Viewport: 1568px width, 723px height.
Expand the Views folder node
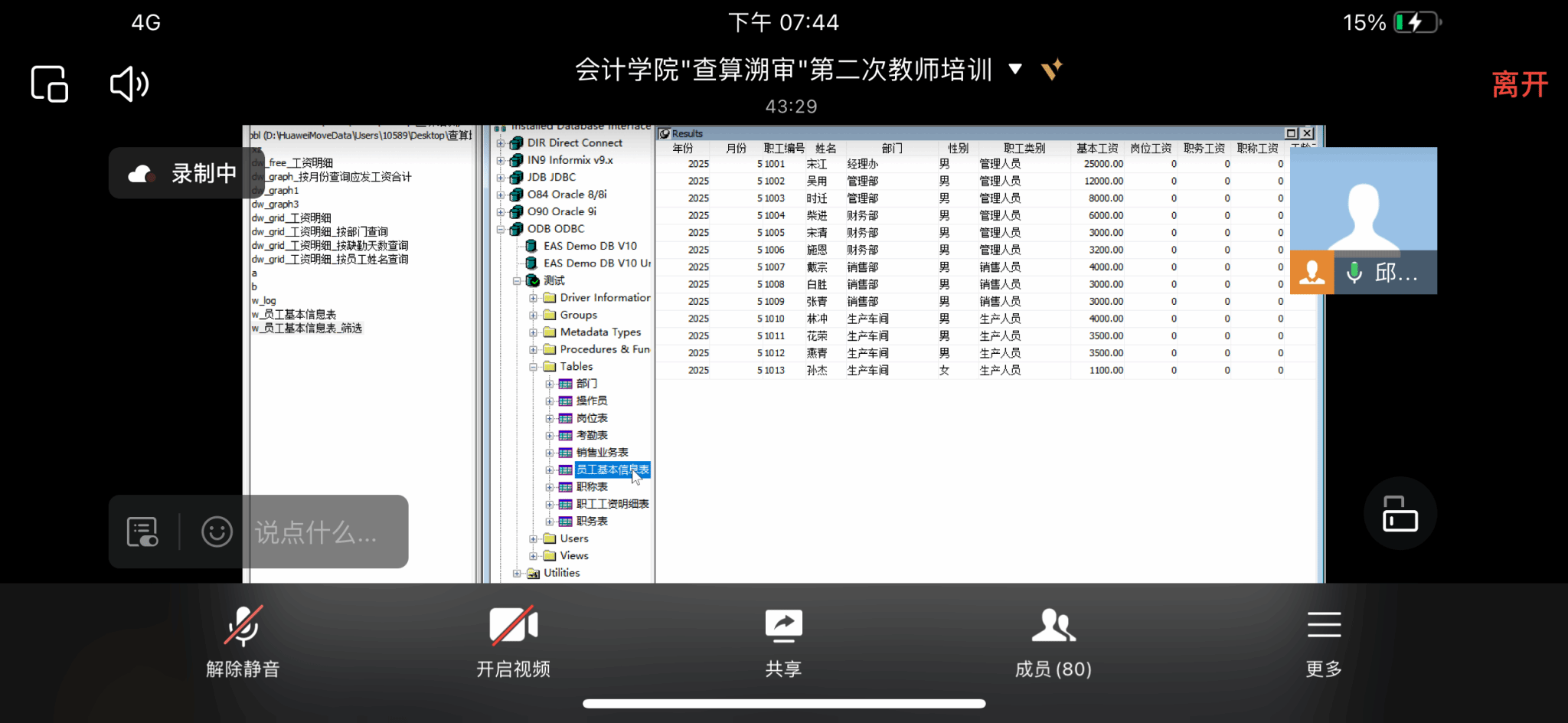534,556
